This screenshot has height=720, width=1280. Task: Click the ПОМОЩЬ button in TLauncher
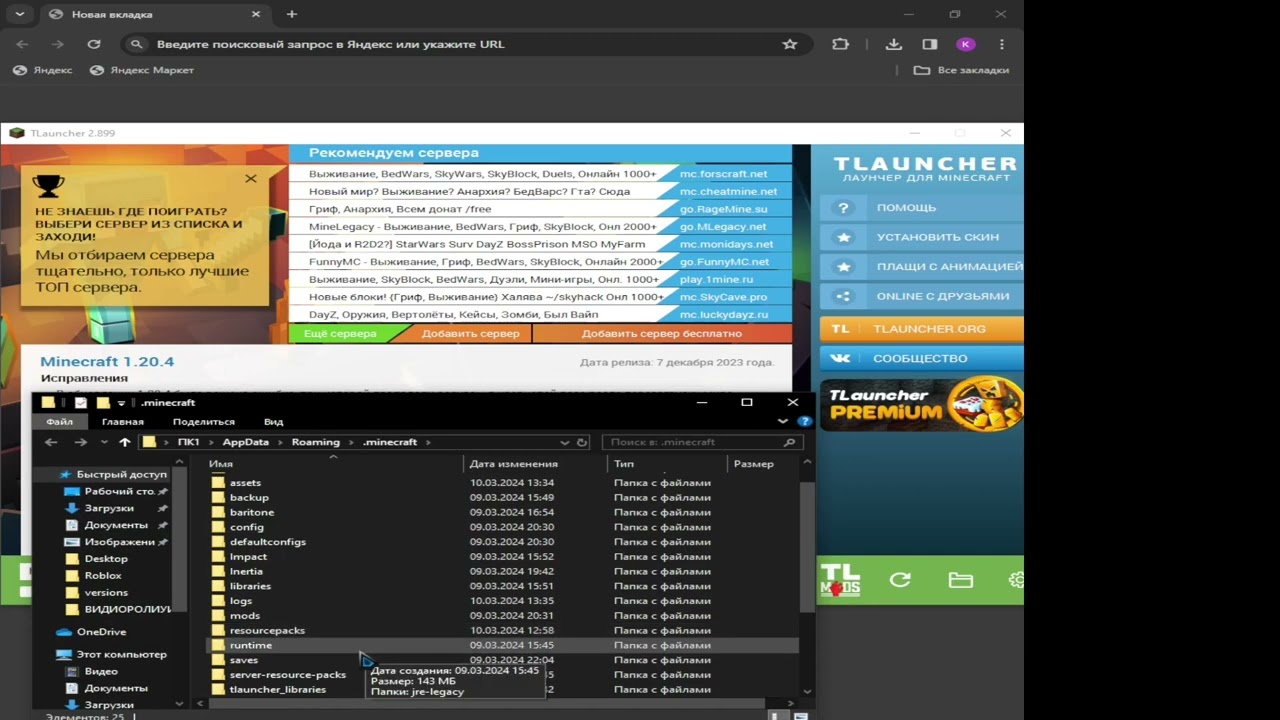pyautogui.click(x=921, y=208)
